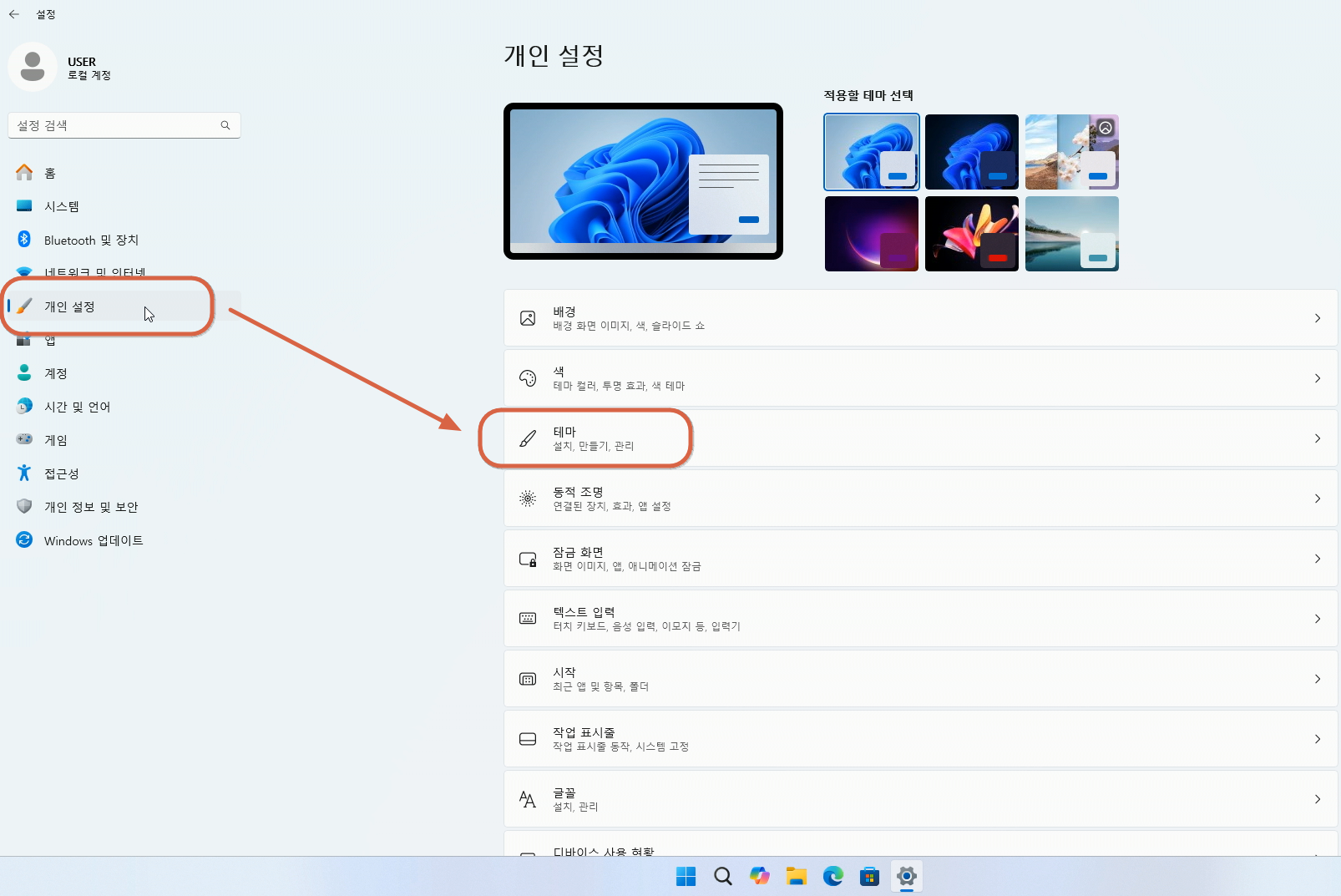1341x896 pixels.
Task: Select the dark blue Windows theme
Action: click(x=971, y=151)
